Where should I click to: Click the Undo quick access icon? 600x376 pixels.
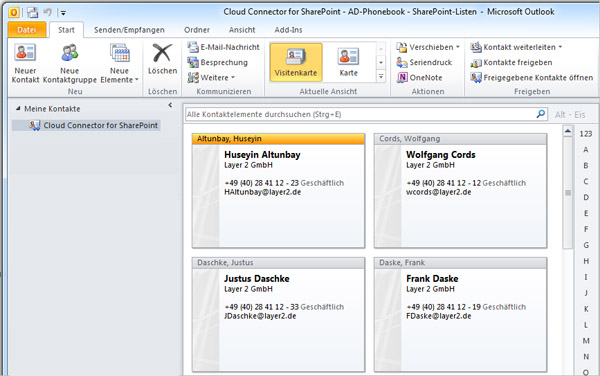pyautogui.click(x=47, y=13)
